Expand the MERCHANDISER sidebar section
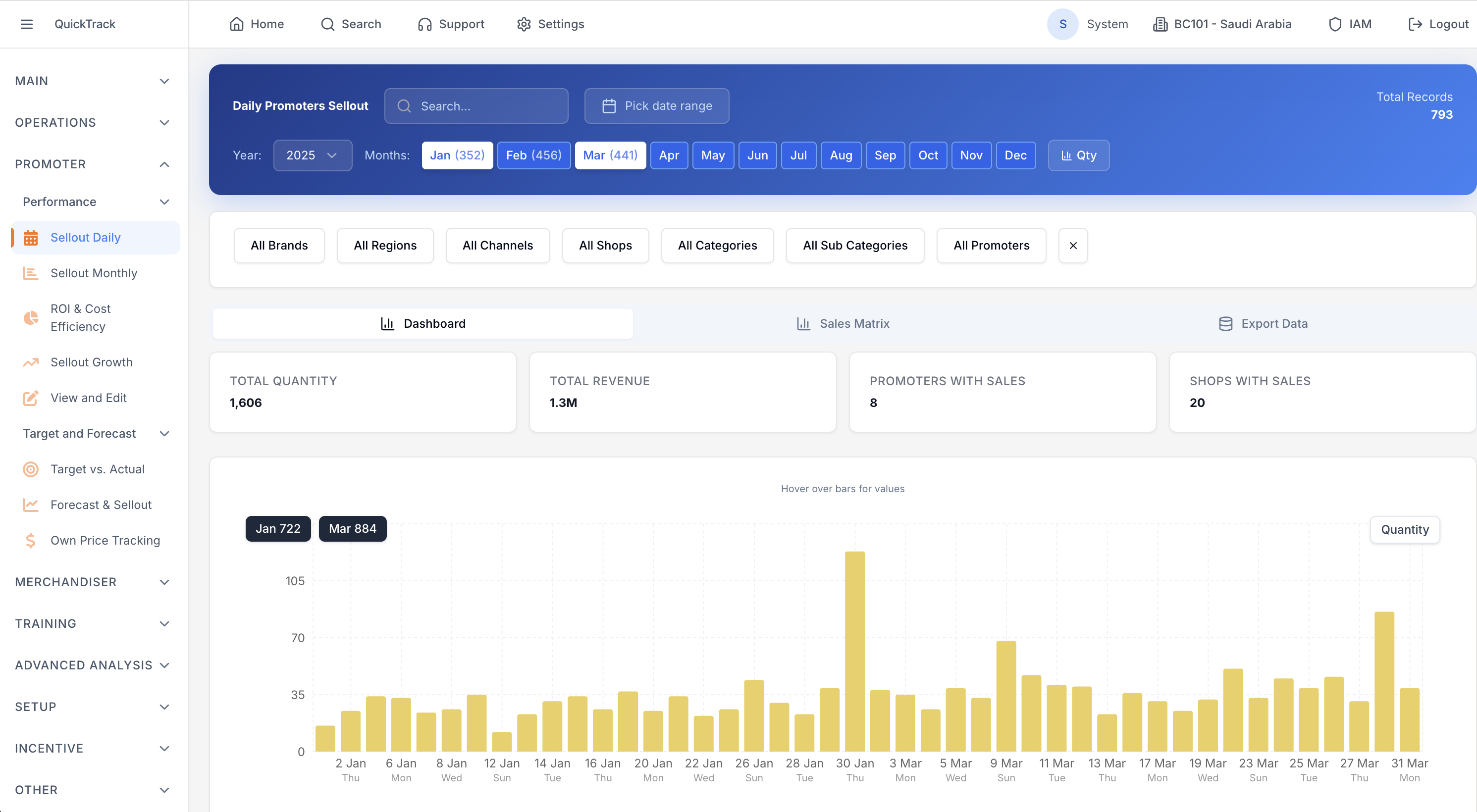 (164, 582)
